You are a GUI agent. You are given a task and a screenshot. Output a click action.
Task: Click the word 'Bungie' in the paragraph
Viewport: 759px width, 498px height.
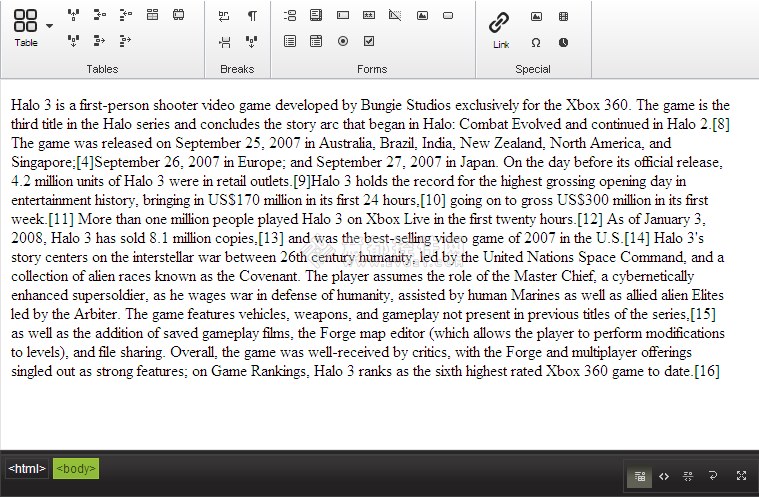click(x=381, y=105)
